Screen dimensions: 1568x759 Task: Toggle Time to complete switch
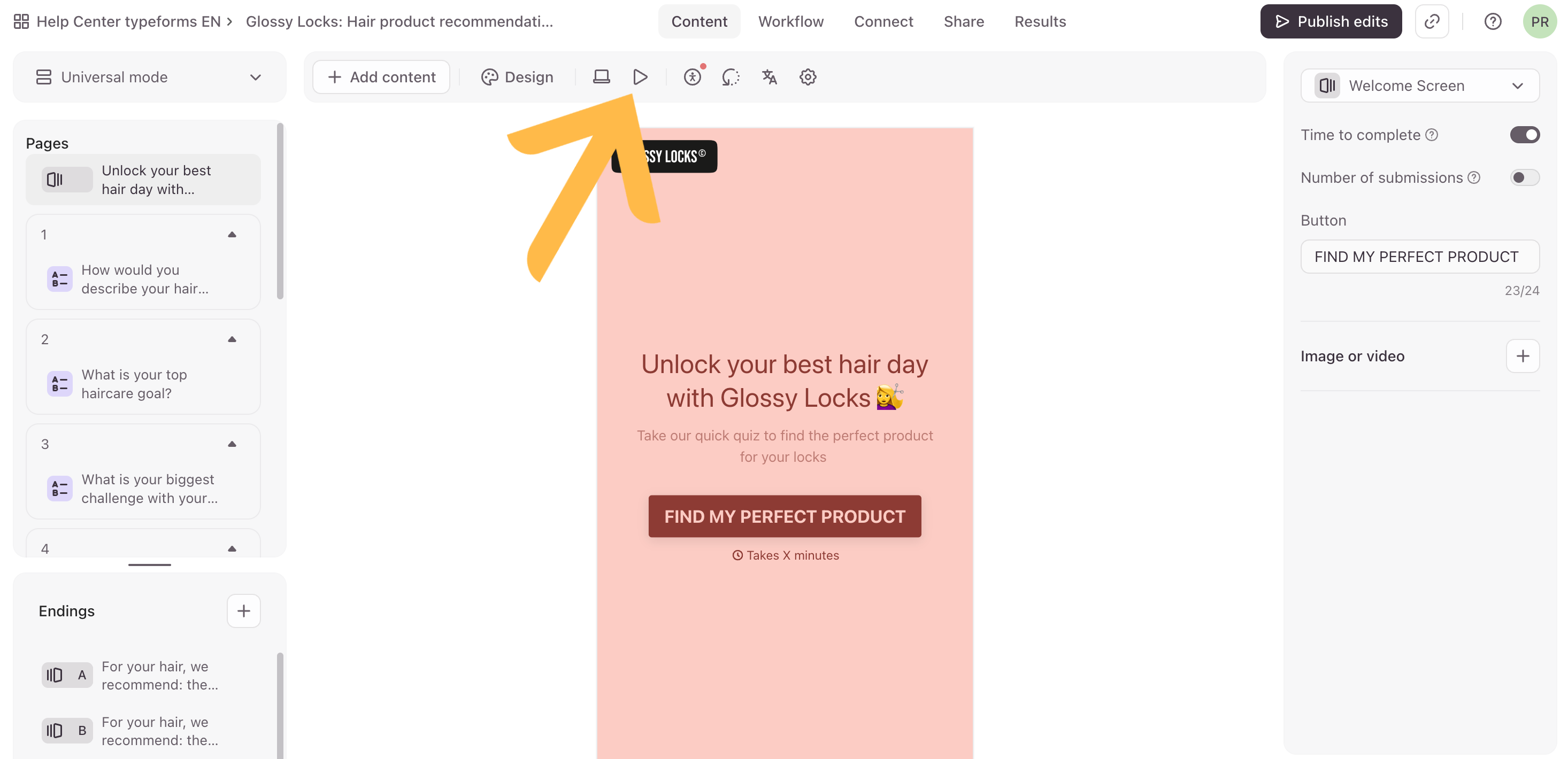[x=1524, y=135]
